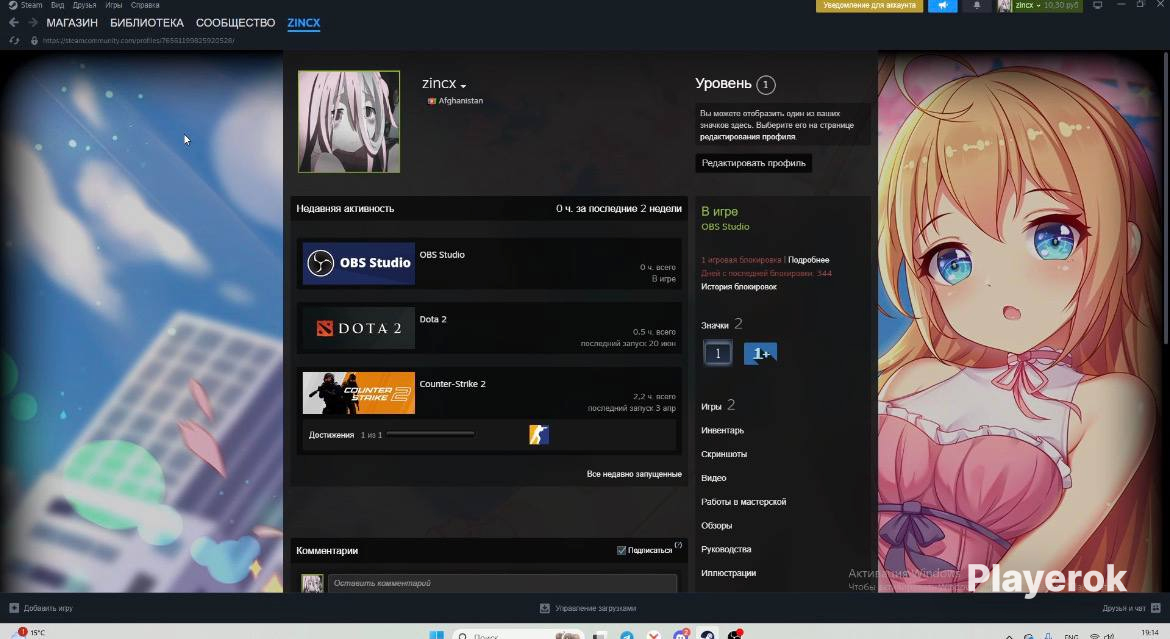Reload the page with the refresh icon
Image resolution: width=1170 pixels, height=639 pixels.
13,40
